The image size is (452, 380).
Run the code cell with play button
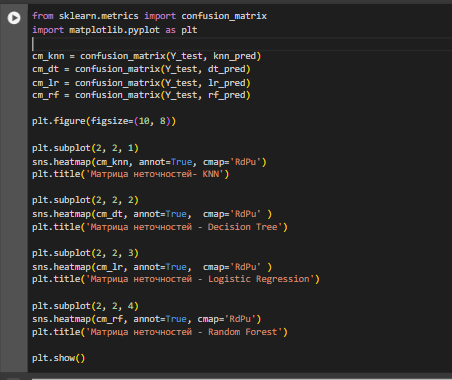click(x=14, y=18)
